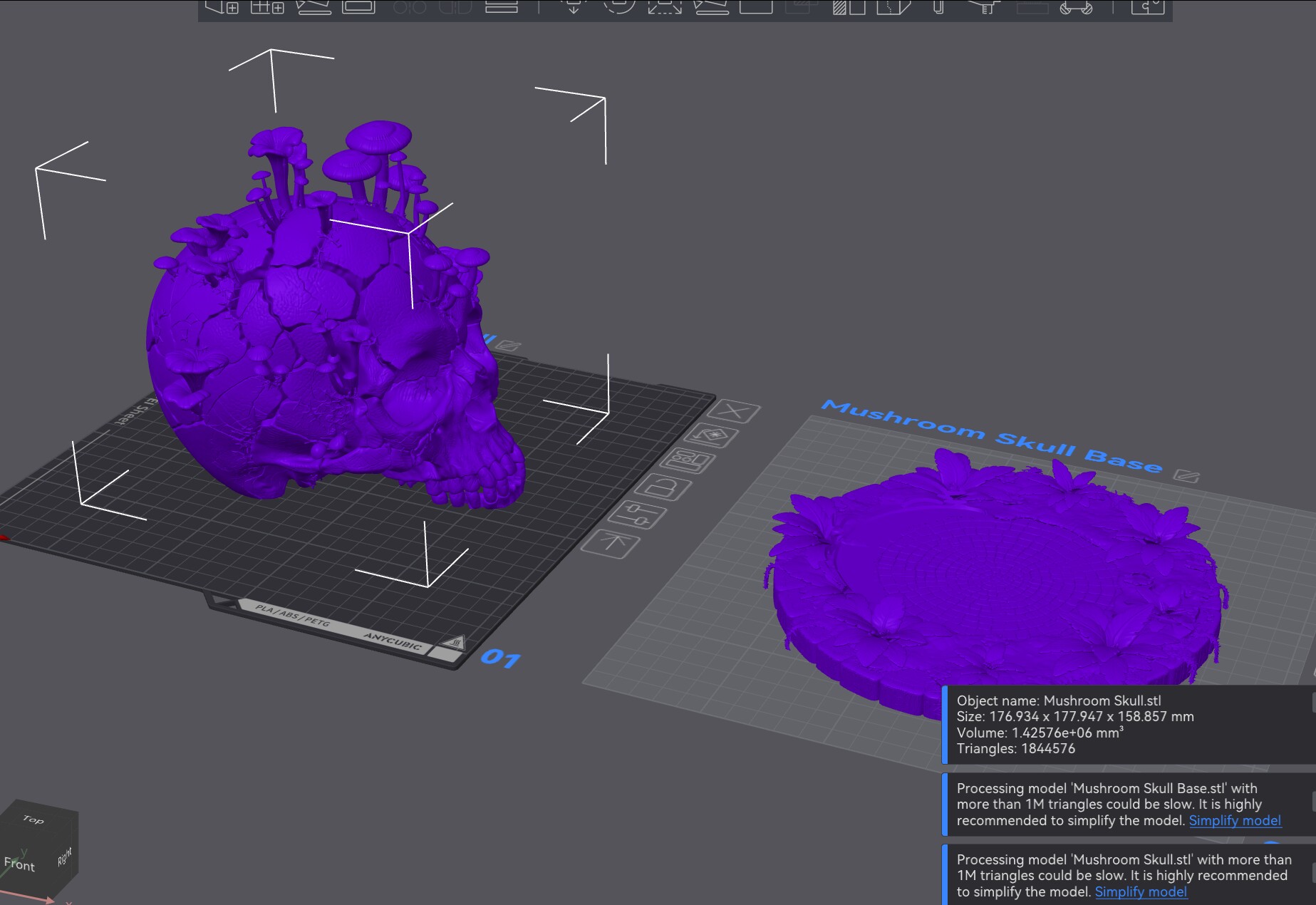Arrange objects on plate 01
1316x905 pixels.
pos(688,461)
